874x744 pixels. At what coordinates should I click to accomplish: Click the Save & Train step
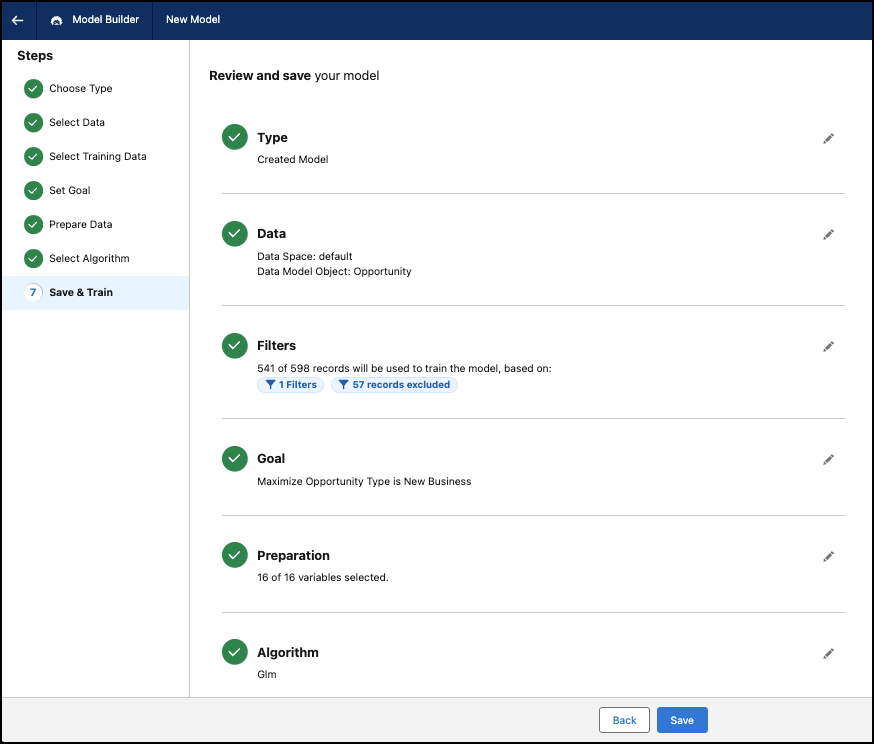tap(80, 293)
